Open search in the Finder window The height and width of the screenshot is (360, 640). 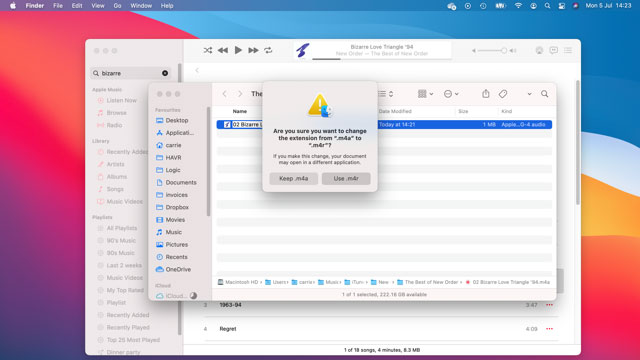(x=544, y=94)
